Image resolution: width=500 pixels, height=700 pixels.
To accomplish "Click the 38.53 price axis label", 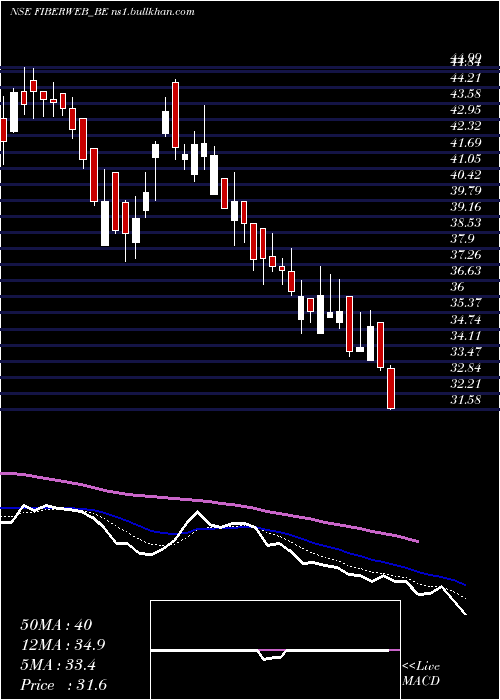I will point(465,223).
